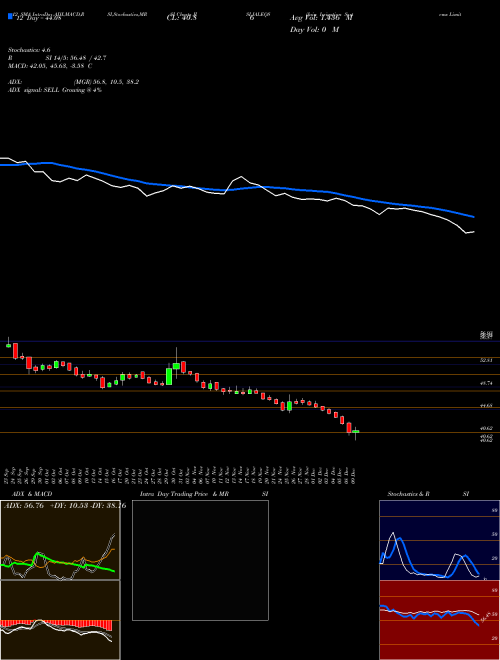
Task: Click the 48.74 price axis label
Action: click(487, 383)
